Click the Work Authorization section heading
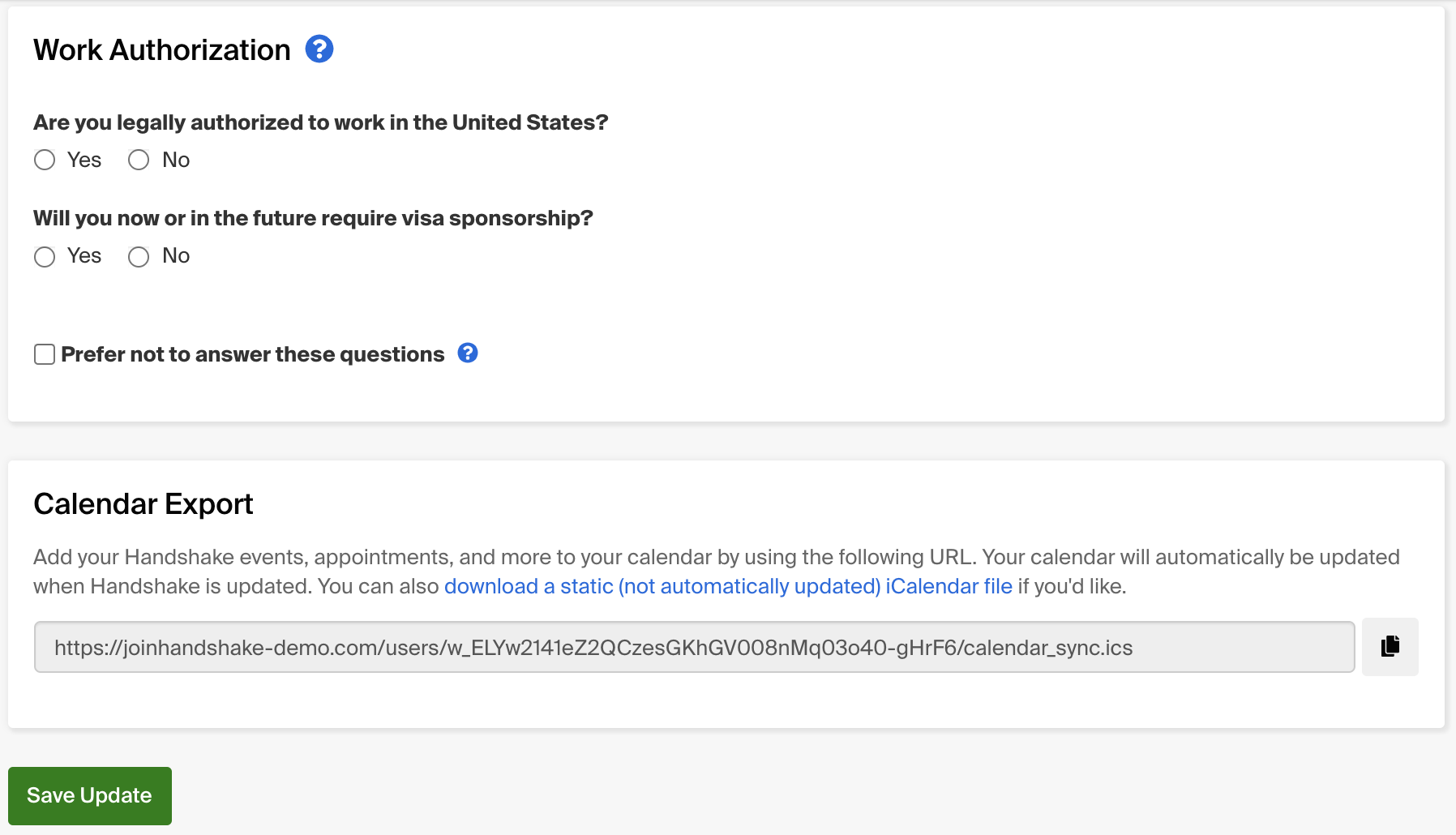1456x835 pixels. [x=162, y=50]
